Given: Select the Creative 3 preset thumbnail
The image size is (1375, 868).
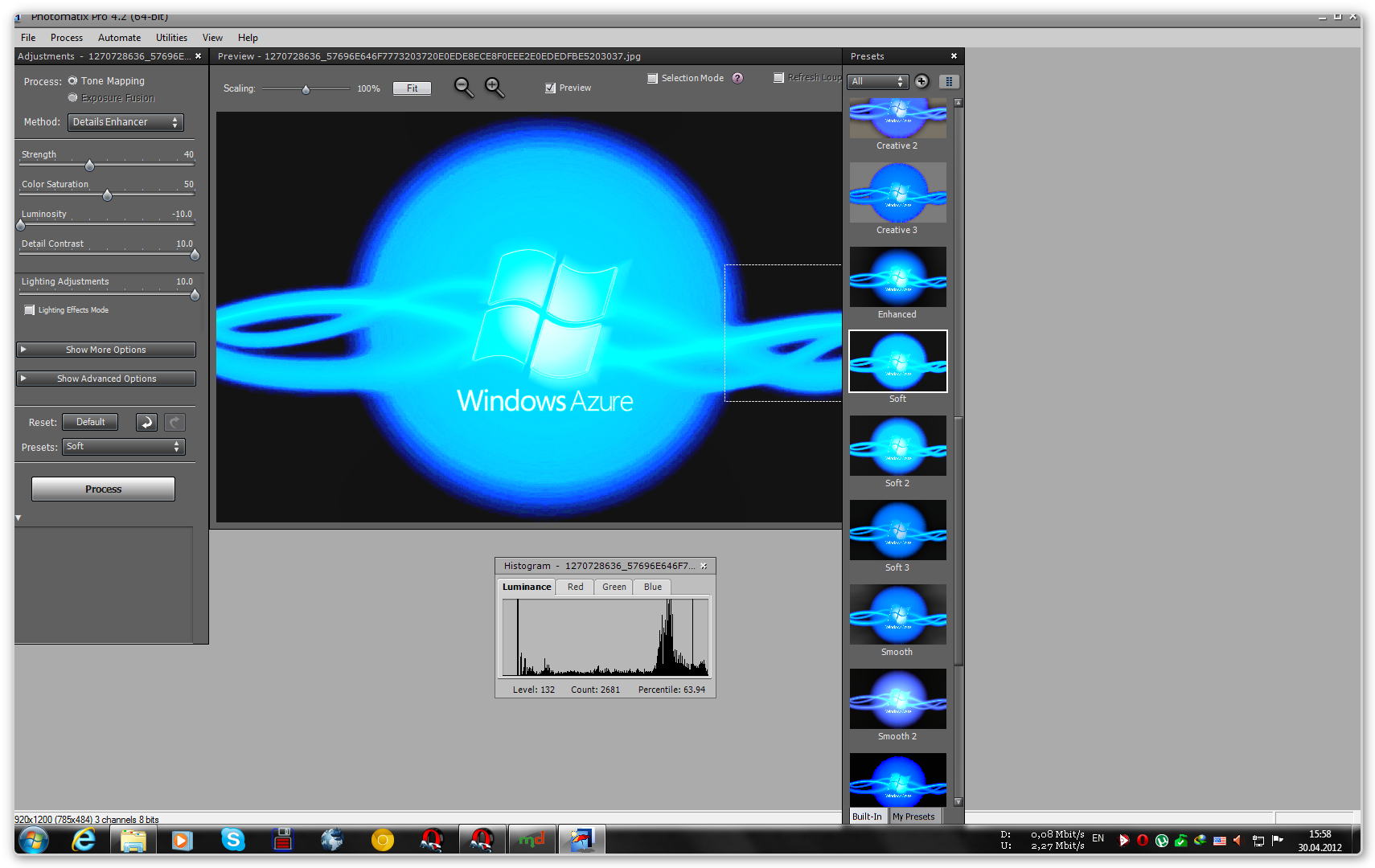Looking at the screenshot, I should tap(897, 193).
